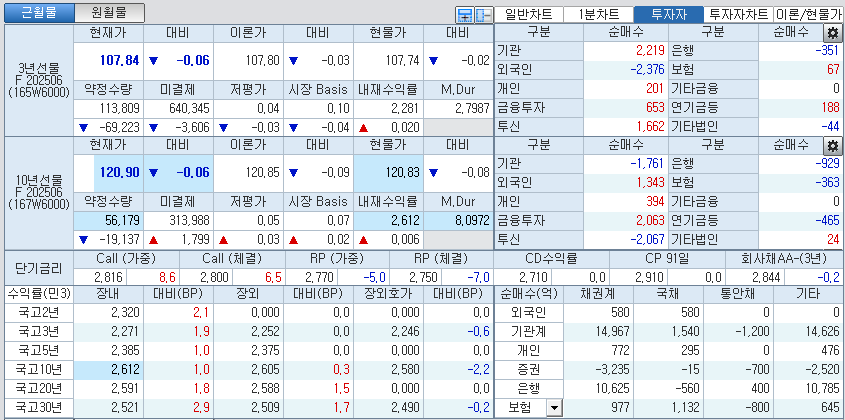Click 10년선물 volume 56,179
This screenshot has width=845, height=420.
[x=123, y=221]
